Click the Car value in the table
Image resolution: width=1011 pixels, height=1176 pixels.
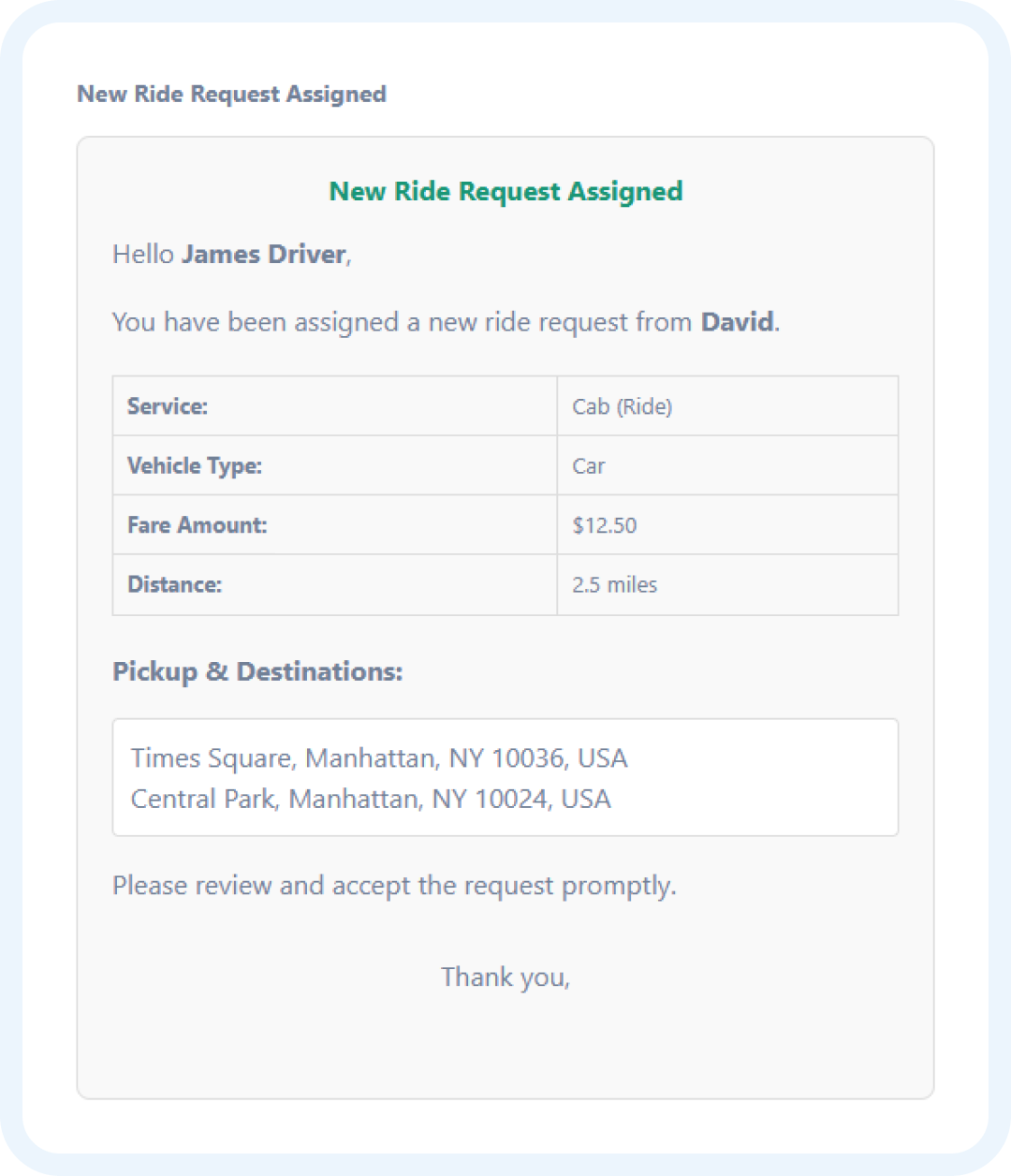589,466
